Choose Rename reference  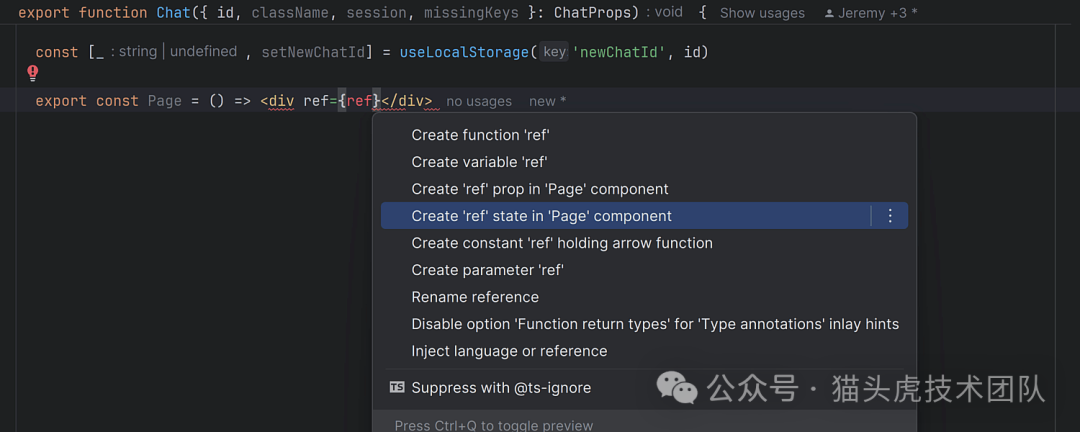point(475,297)
